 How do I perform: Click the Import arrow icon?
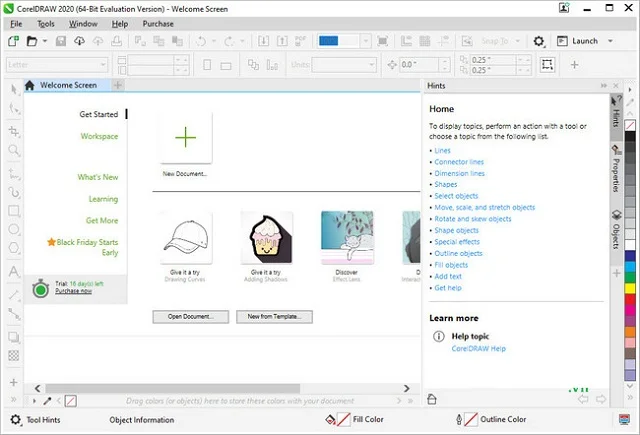pos(263,41)
